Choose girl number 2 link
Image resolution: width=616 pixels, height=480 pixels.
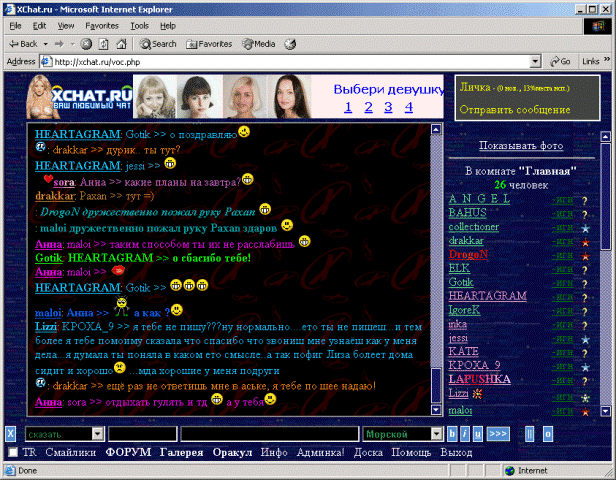coord(368,107)
